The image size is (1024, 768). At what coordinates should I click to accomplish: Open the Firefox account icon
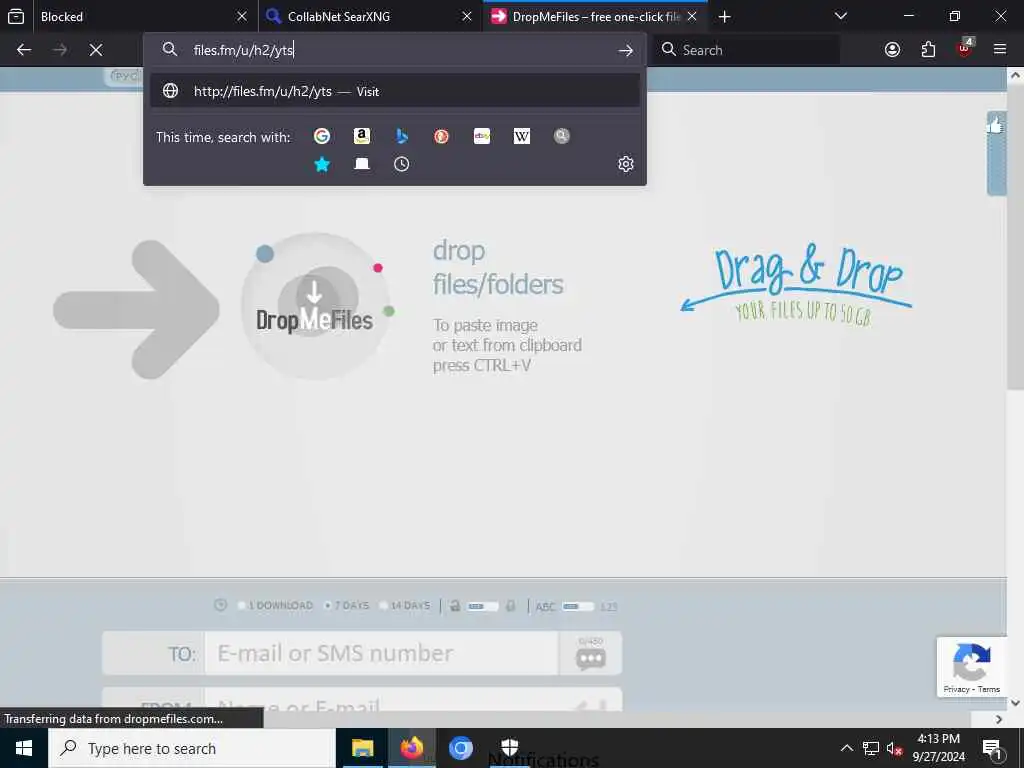pyautogui.click(x=892, y=50)
